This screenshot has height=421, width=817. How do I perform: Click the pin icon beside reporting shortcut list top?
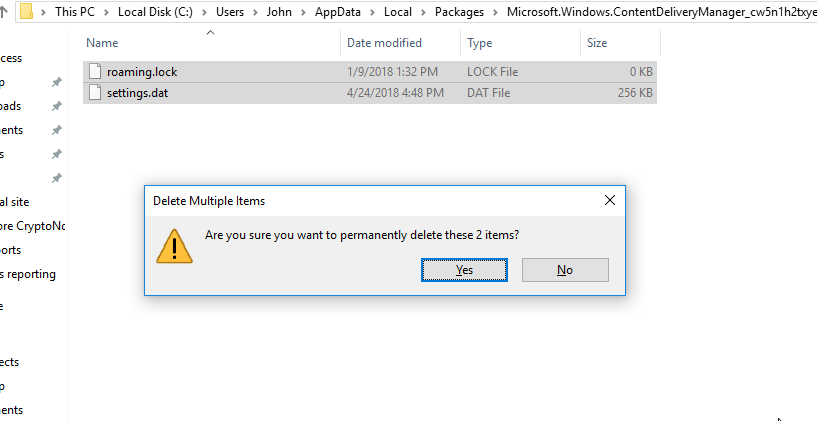pos(56,82)
